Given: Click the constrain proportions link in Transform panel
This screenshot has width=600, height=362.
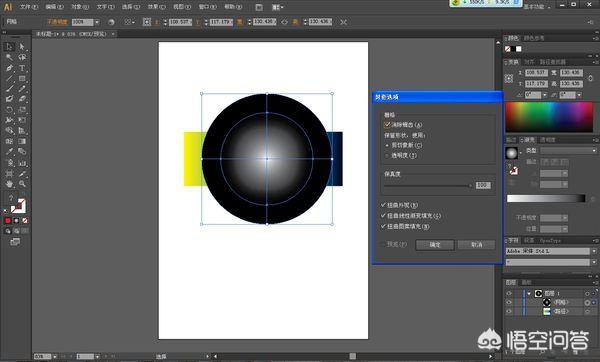Looking at the screenshot, I should [590, 78].
